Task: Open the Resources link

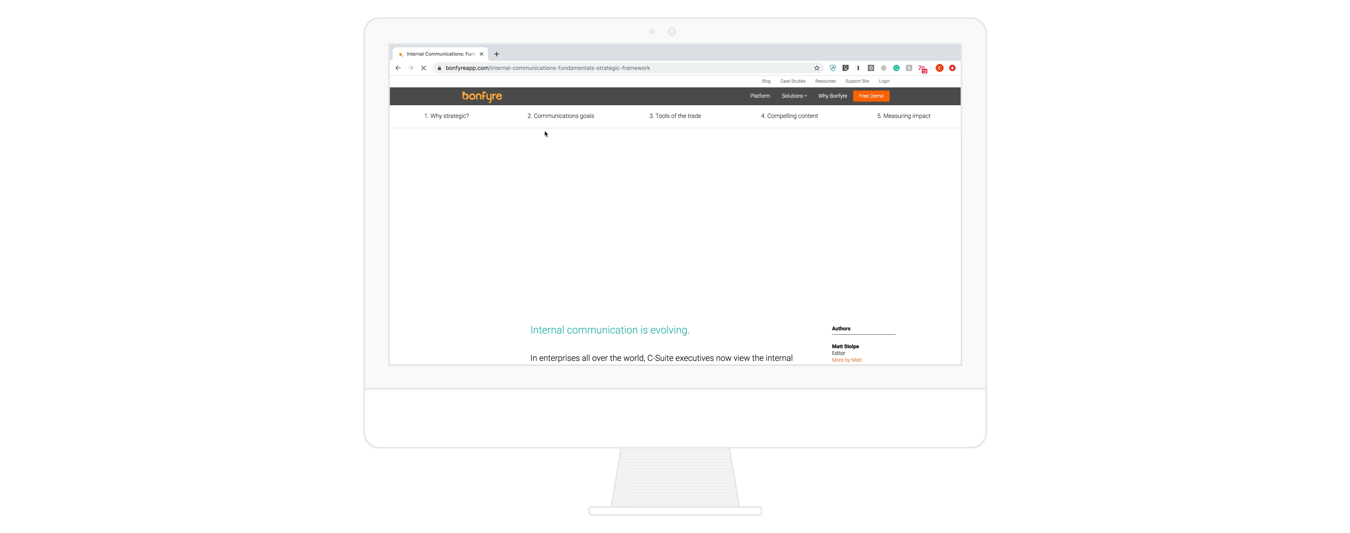Action: click(x=825, y=81)
